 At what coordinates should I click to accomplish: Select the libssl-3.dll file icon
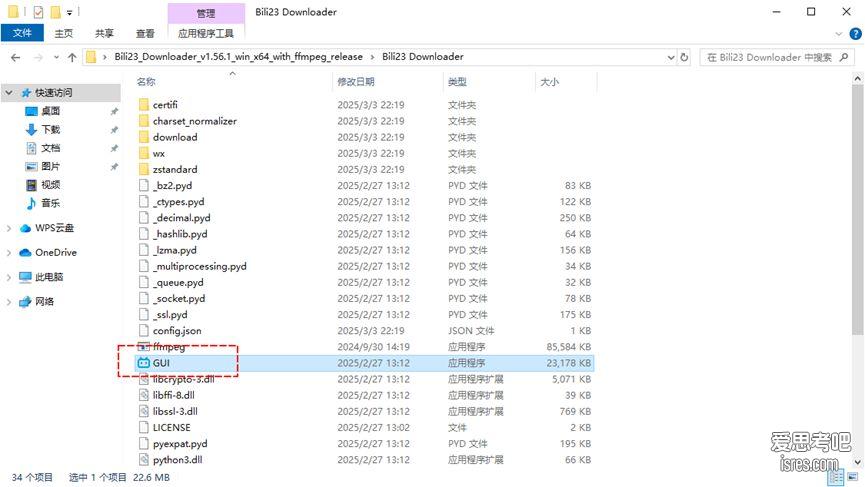144,411
